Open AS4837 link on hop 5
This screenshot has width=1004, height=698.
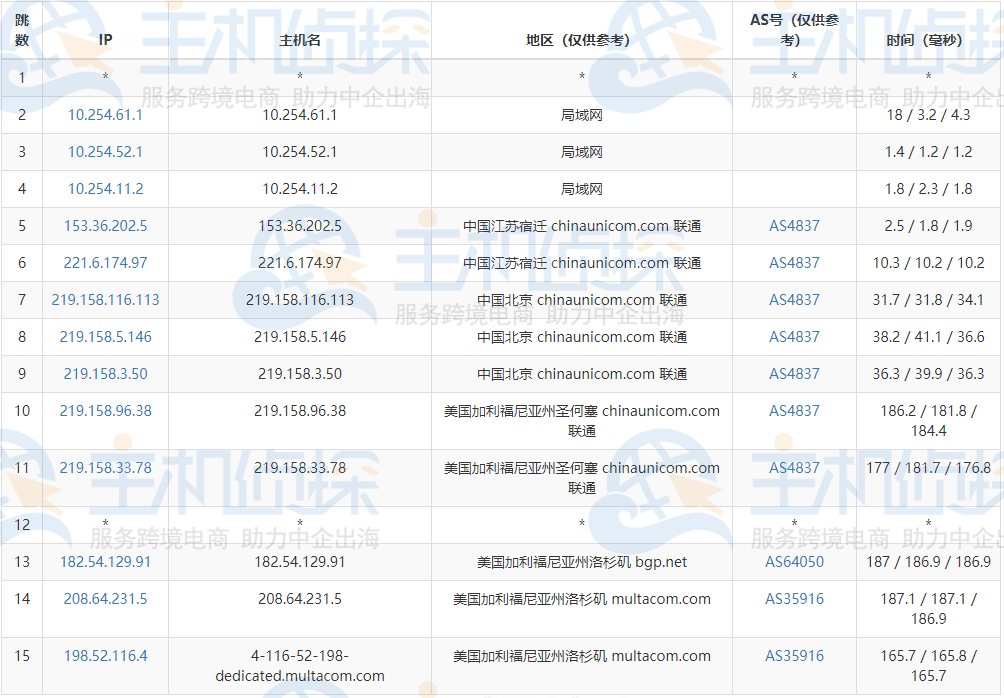[793, 225]
